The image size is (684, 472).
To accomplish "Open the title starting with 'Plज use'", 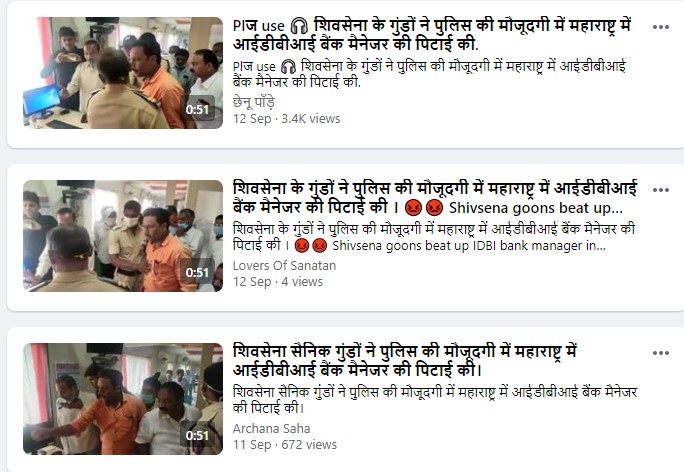I will [432, 35].
